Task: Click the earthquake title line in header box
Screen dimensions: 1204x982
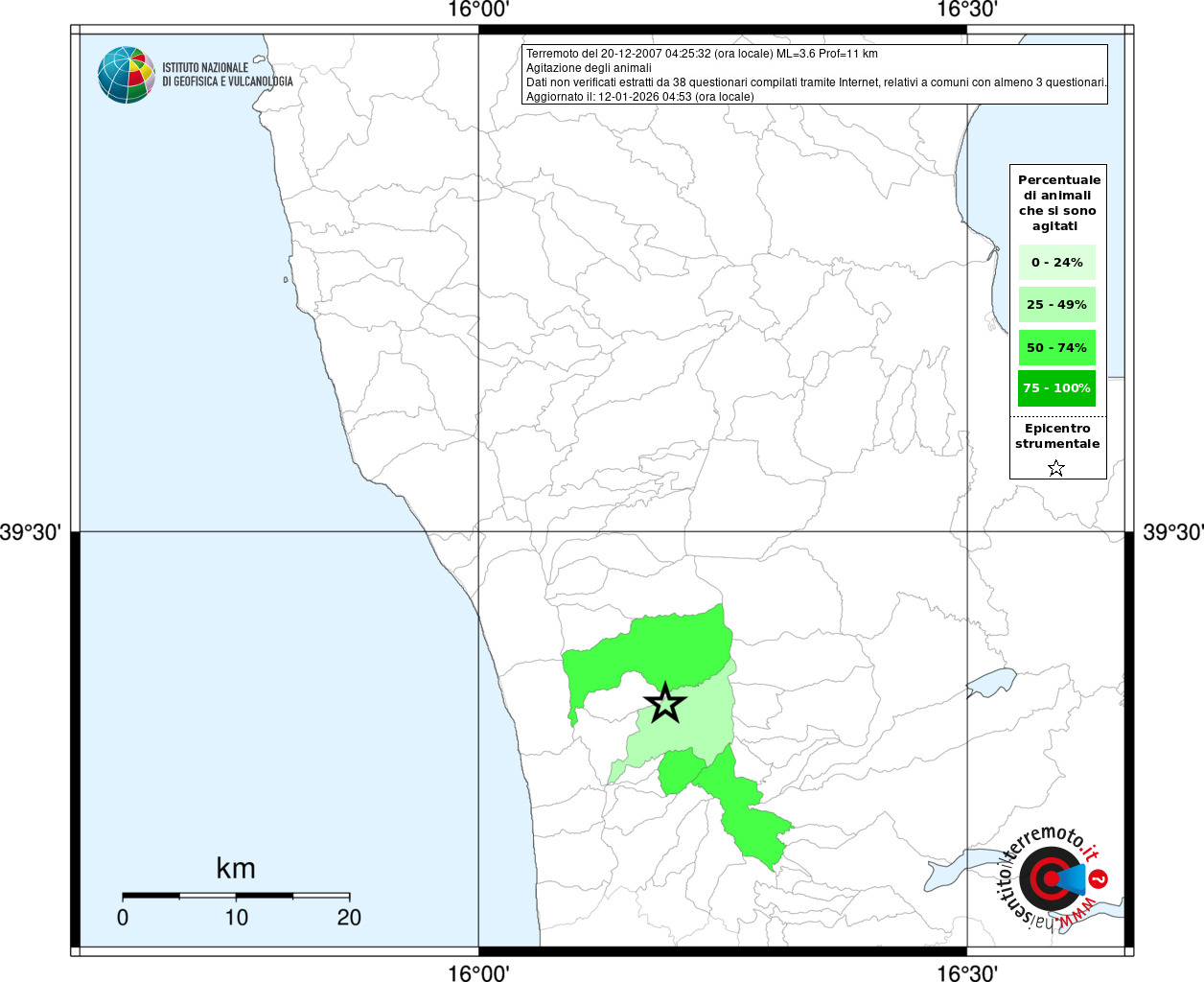Action: pyautogui.click(x=702, y=54)
